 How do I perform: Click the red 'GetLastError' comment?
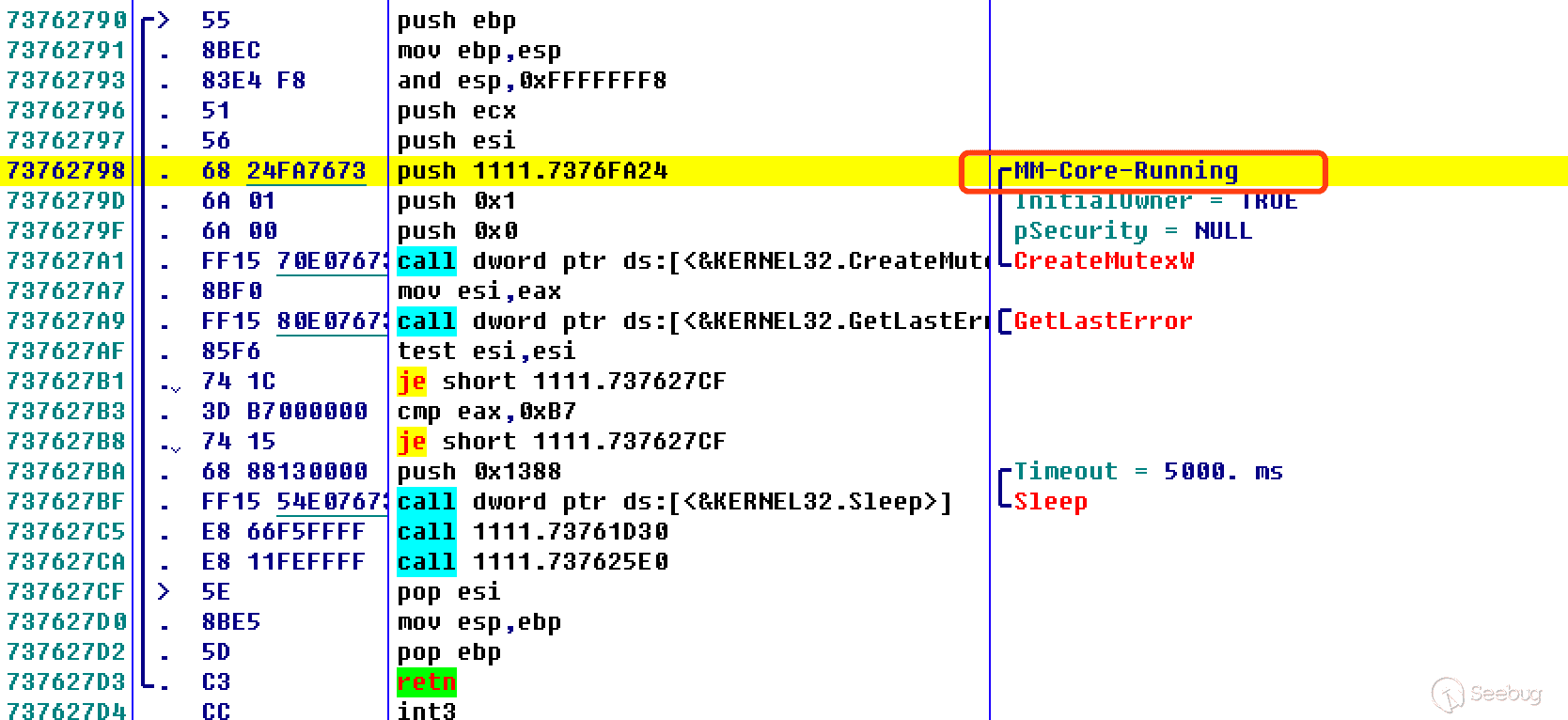click(1104, 321)
